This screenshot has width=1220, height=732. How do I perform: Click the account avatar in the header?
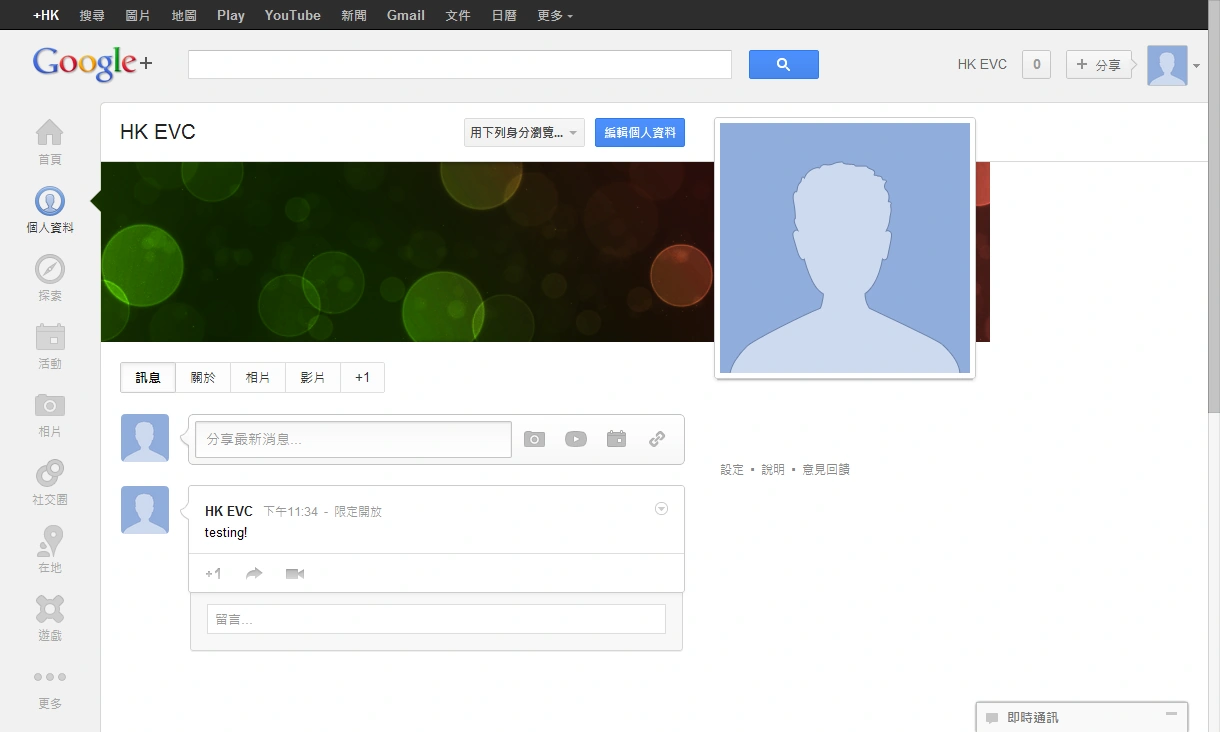(x=1167, y=65)
